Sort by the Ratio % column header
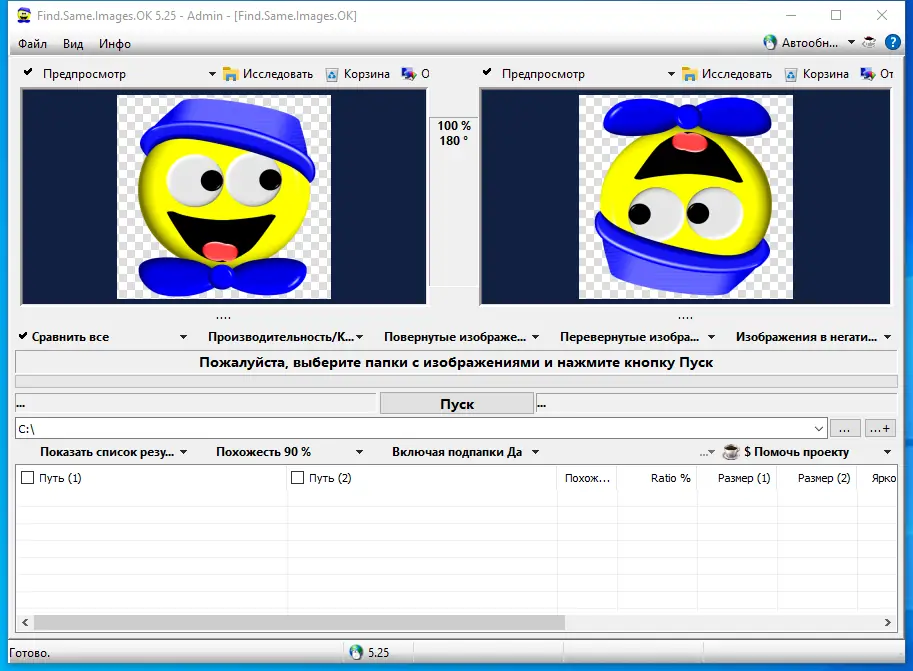 click(657, 478)
